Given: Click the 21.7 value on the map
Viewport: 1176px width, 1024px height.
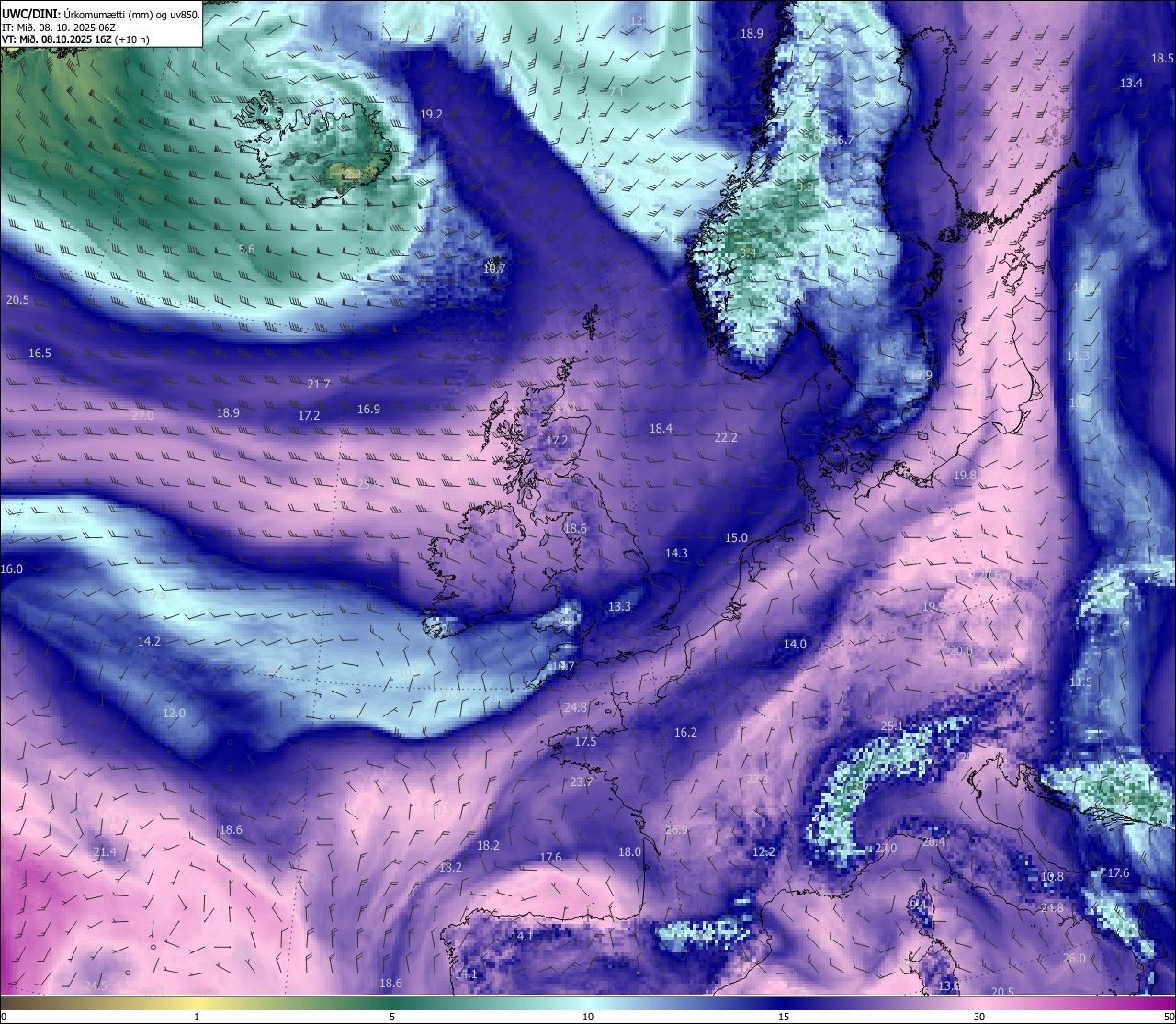Looking at the screenshot, I should pos(319,385).
